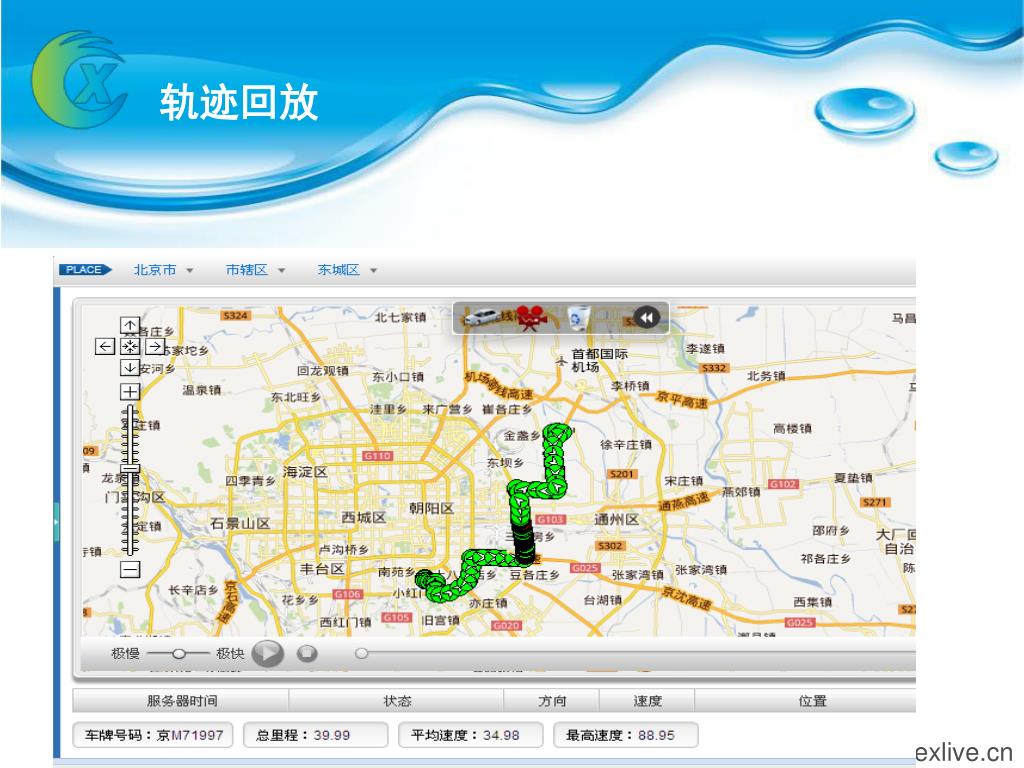Zoom in the map with plus button
The height and width of the screenshot is (768, 1024).
(130, 391)
